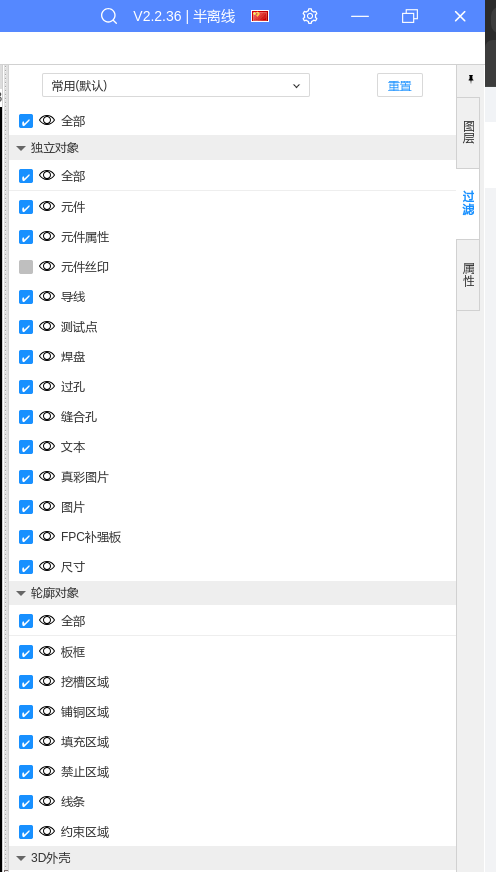Collapse the 轮廓对象 section

coord(21,593)
